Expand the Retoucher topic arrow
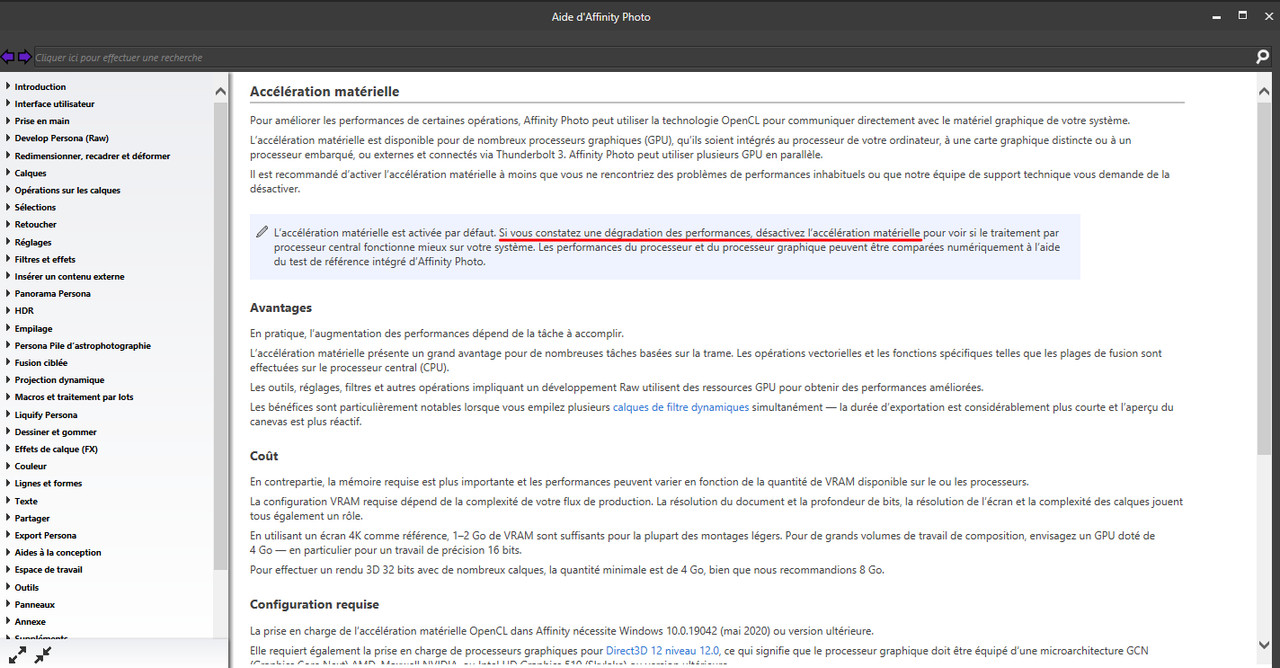This screenshot has height=668, width=1280. click(x=8, y=224)
